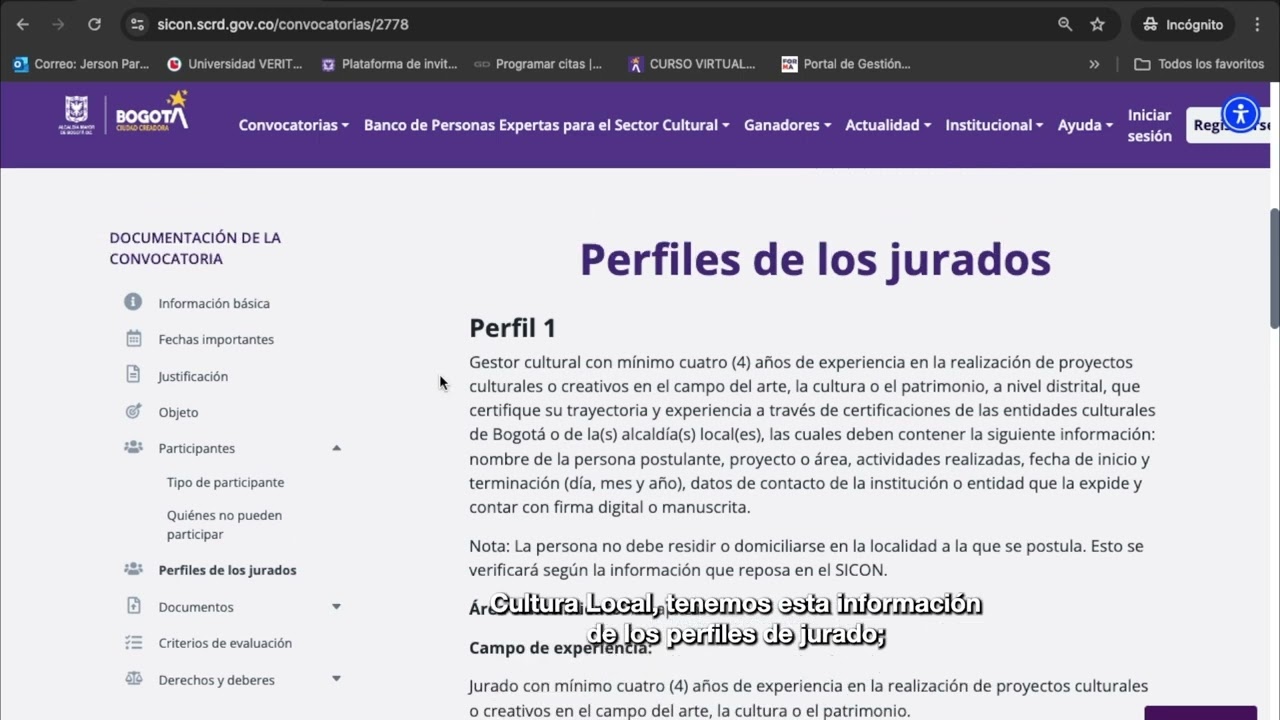This screenshot has height=720, width=1280.
Task: Click Iniciar sesión link
Action: click(1149, 125)
